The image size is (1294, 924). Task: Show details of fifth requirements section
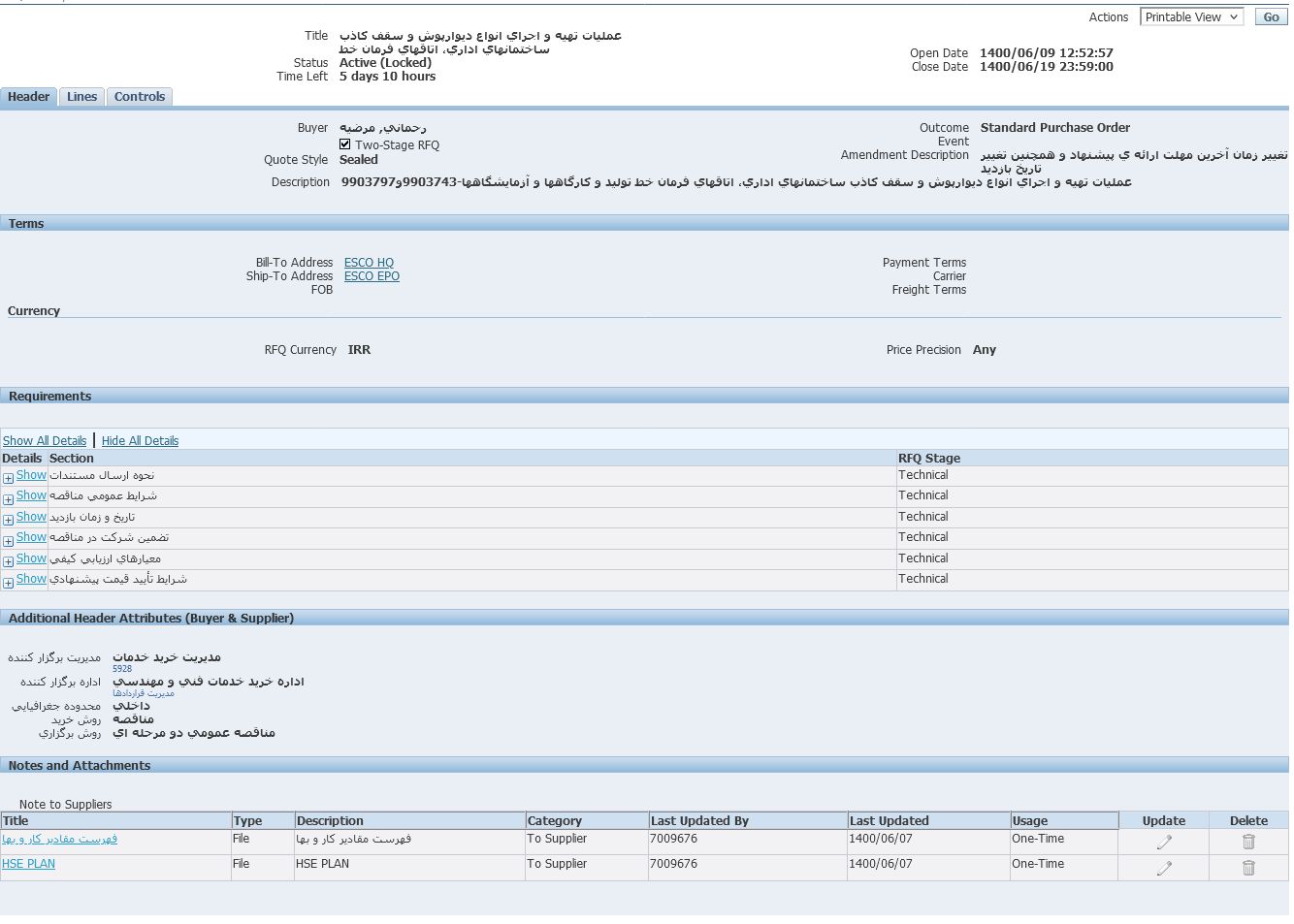pos(31,558)
